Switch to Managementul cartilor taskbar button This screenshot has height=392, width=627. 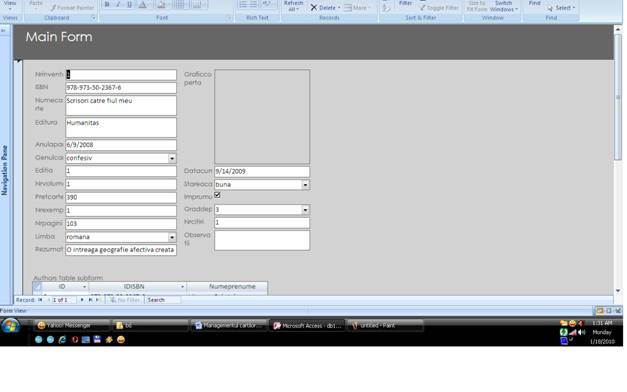(x=229, y=326)
